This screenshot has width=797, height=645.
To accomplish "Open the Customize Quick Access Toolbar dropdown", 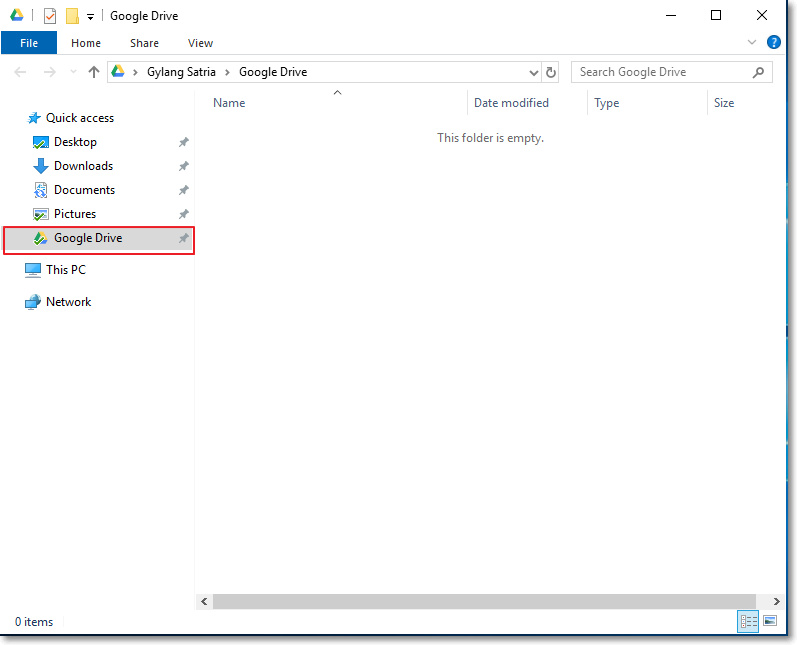I will (90, 17).
